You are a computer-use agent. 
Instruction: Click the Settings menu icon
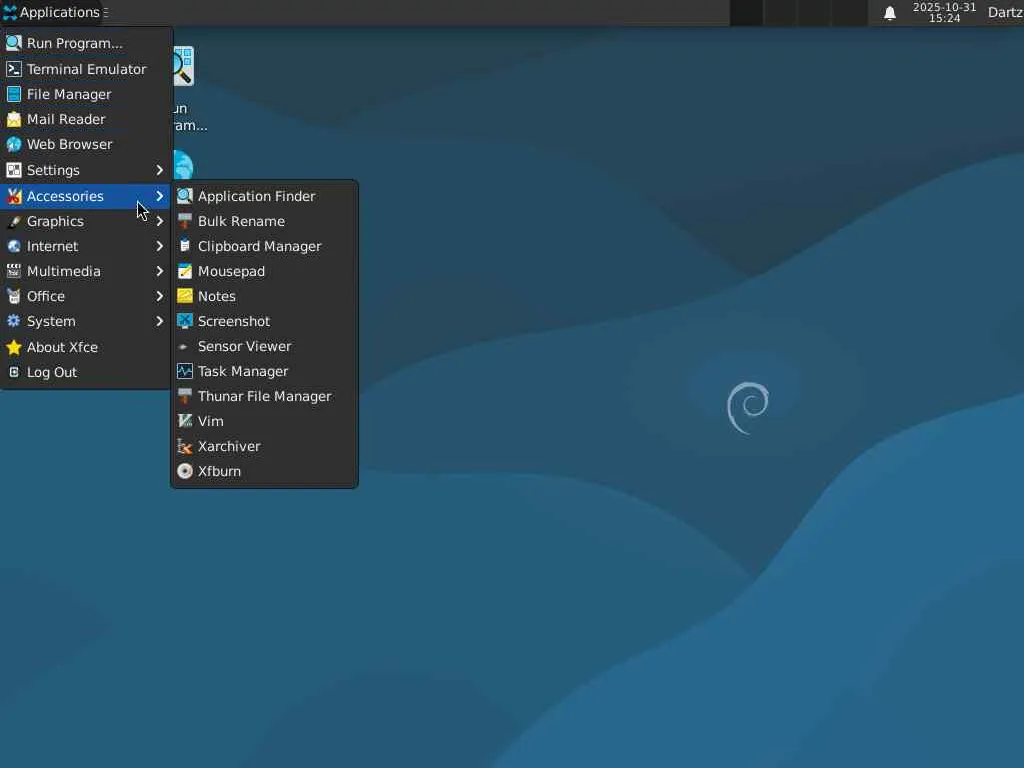pyautogui.click(x=14, y=170)
